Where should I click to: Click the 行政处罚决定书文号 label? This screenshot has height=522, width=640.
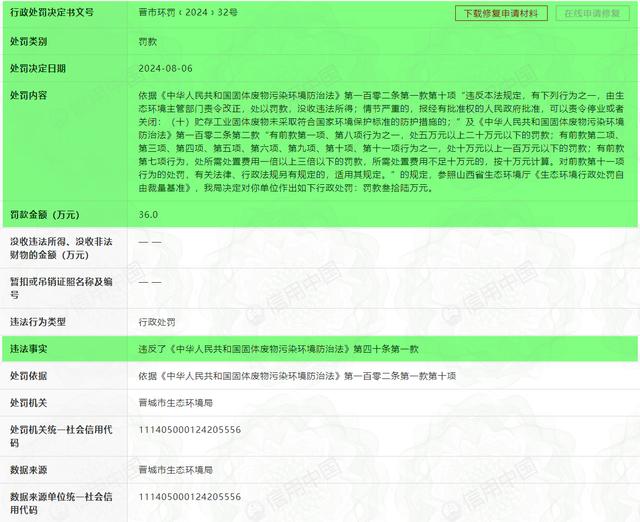(52, 12)
